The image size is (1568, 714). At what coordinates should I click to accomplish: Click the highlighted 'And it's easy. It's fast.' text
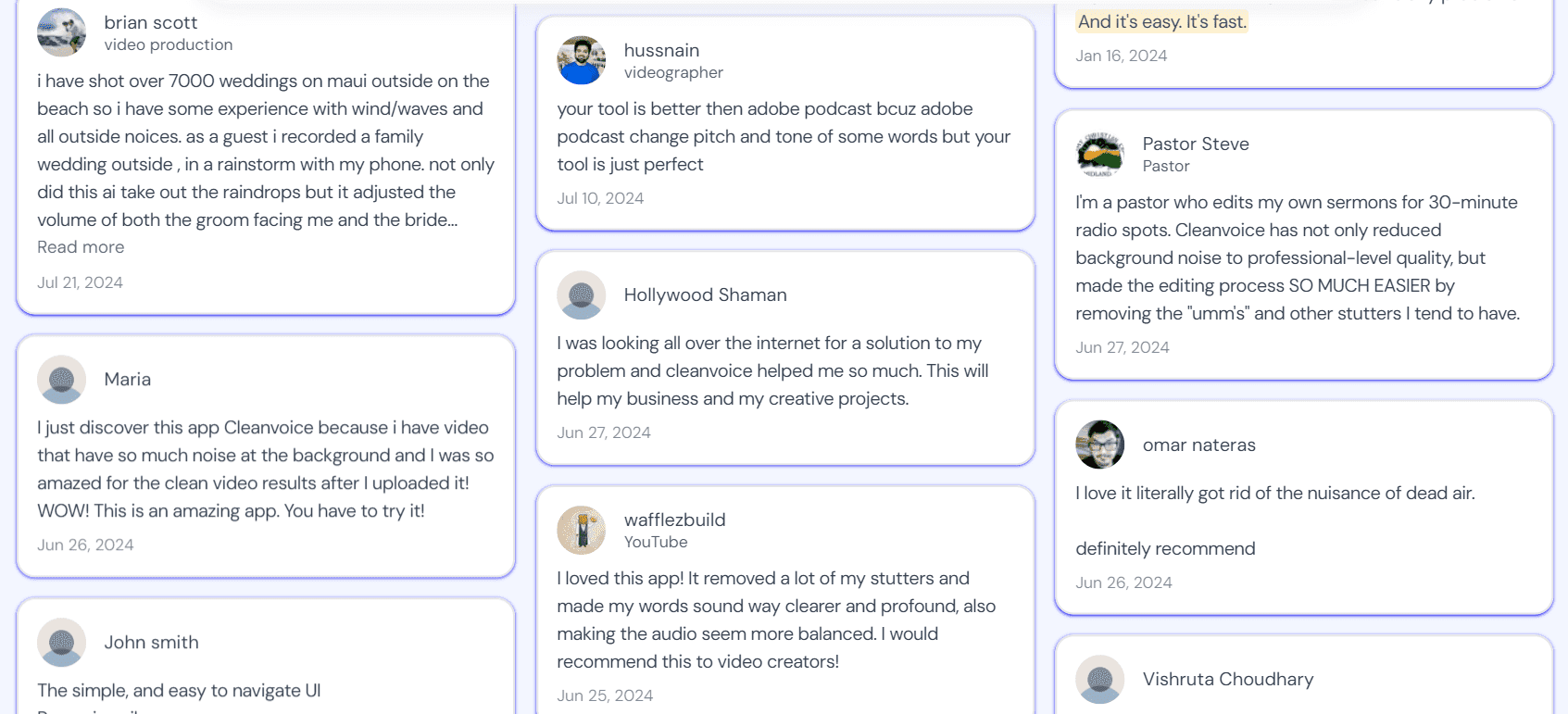coord(1162,21)
